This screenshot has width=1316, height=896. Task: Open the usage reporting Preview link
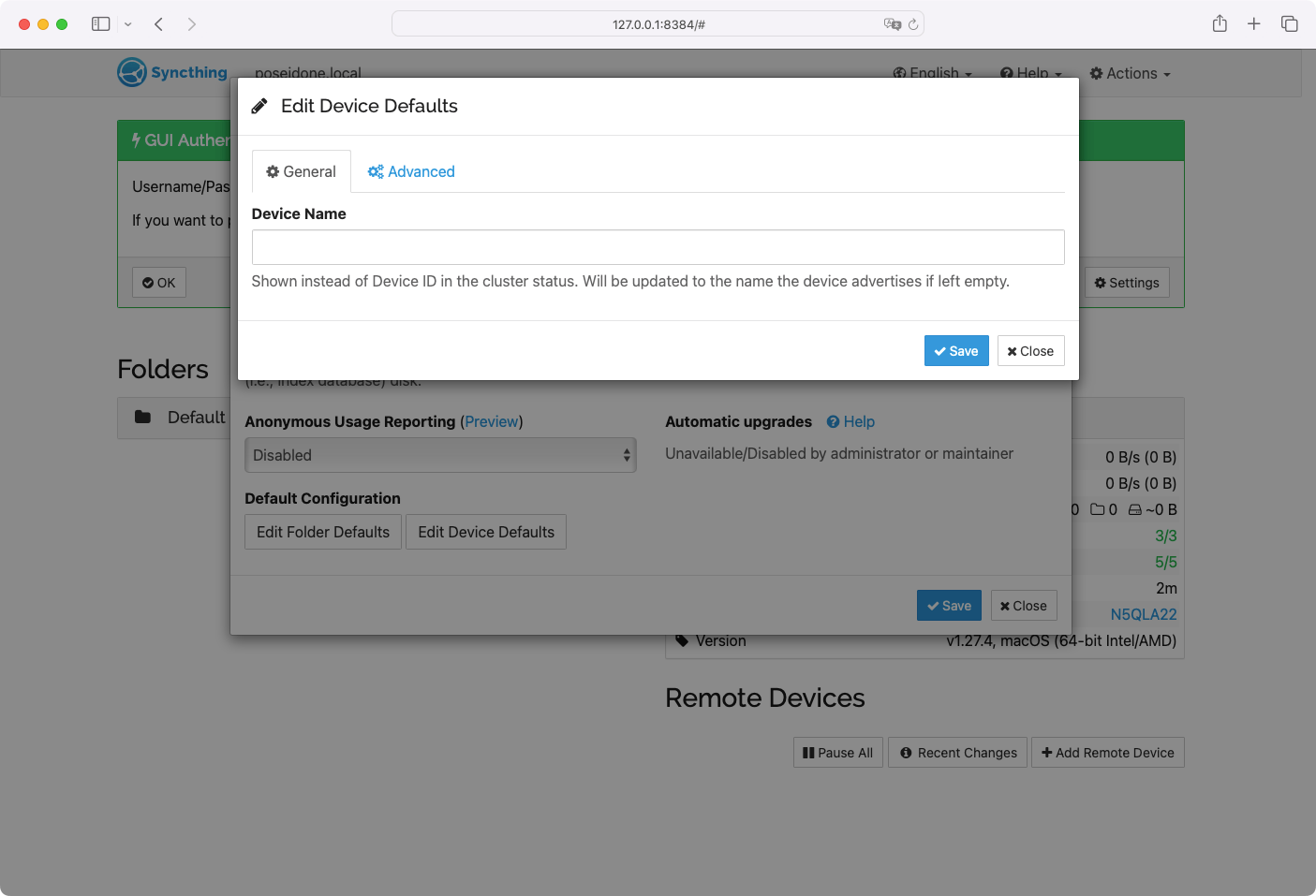click(x=492, y=421)
